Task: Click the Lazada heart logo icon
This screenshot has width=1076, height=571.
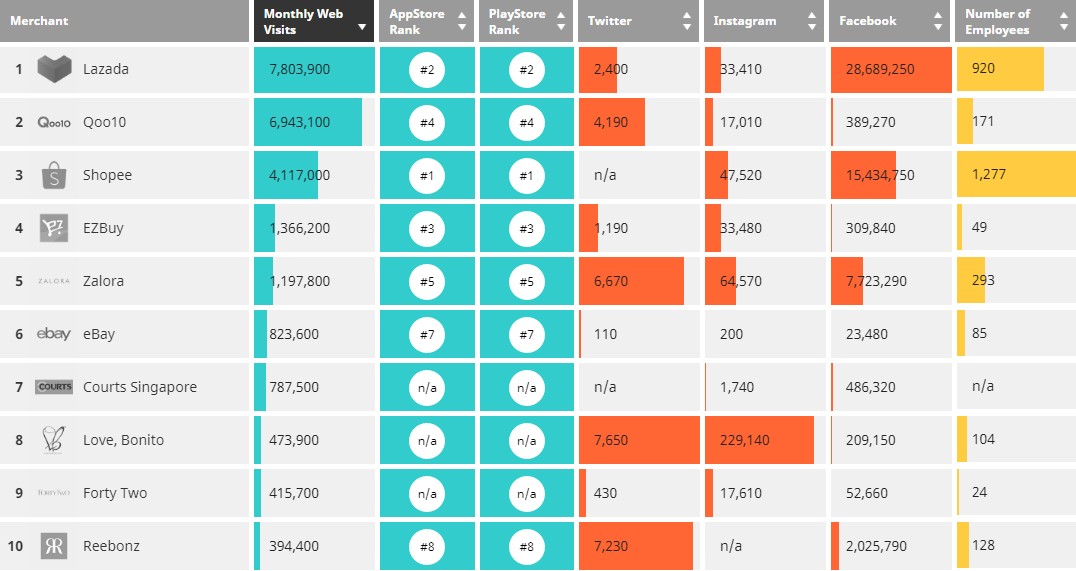Action: pos(54,69)
